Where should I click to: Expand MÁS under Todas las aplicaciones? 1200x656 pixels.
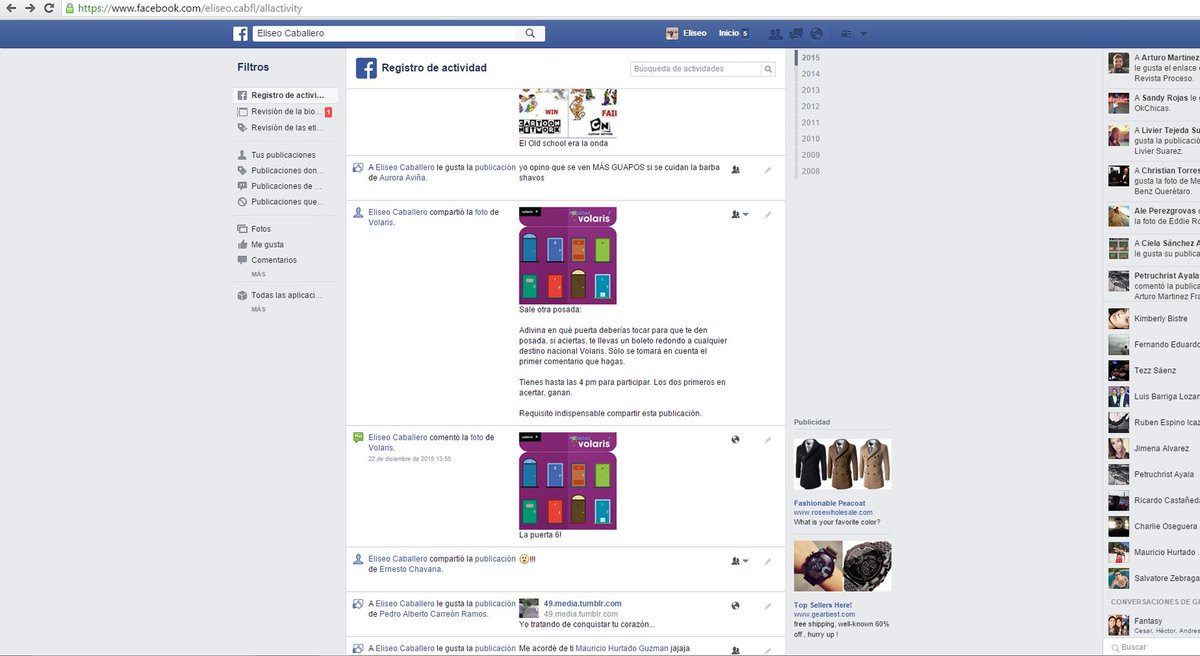click(x=258, y=309)
